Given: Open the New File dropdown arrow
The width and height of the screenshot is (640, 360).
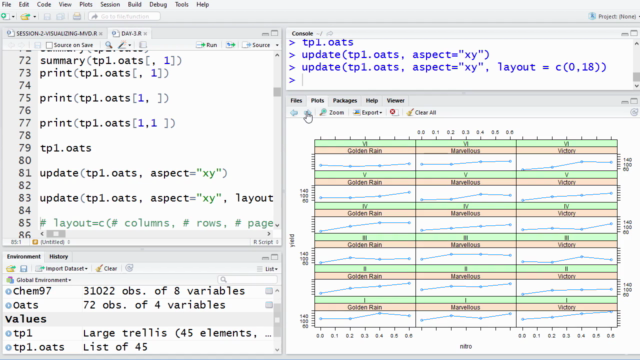Looking at the screenshot, I should [13, 17].
